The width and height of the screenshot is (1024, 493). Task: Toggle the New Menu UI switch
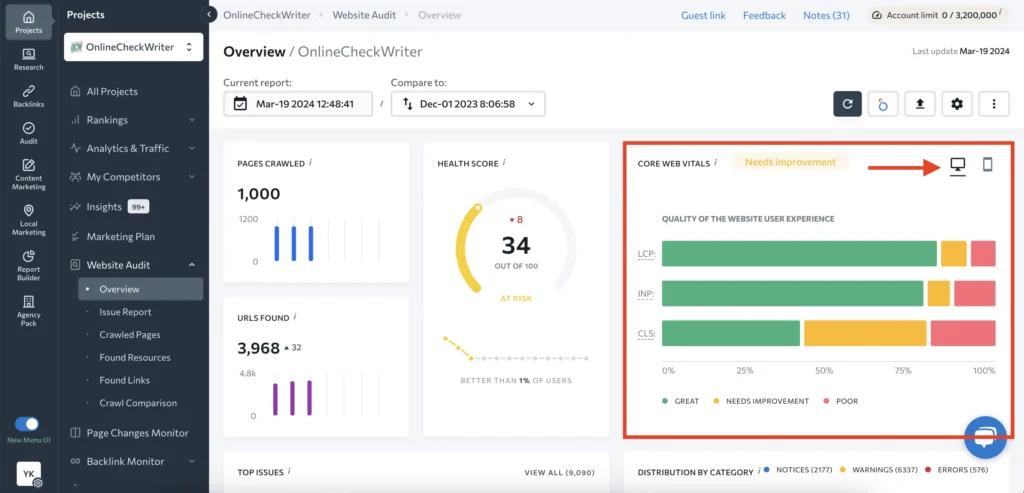pyautogui.click(x=27, y=424)
